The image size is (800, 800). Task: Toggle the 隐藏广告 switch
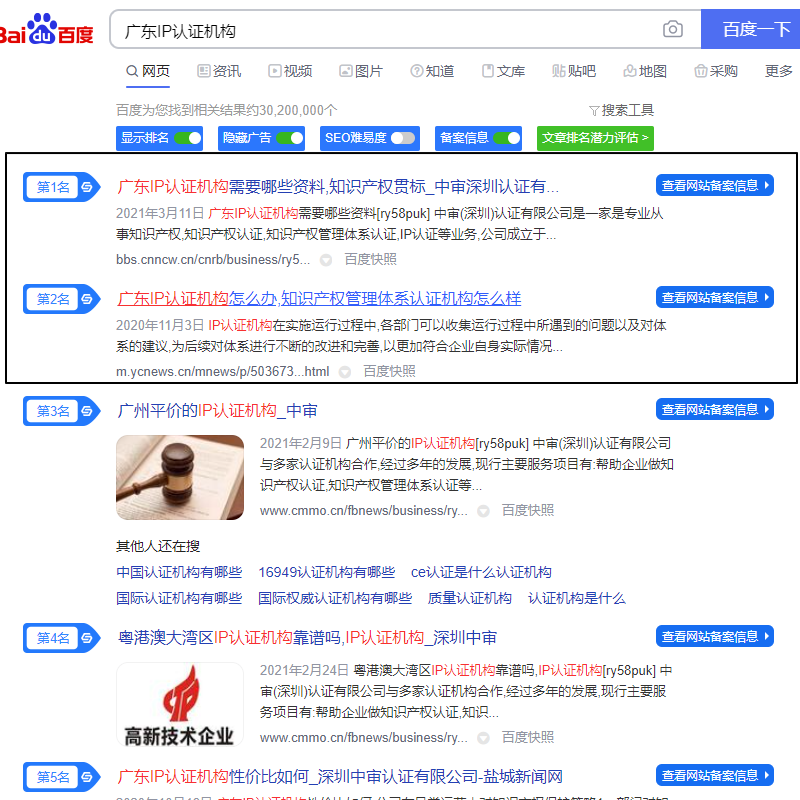pos(290,138)
